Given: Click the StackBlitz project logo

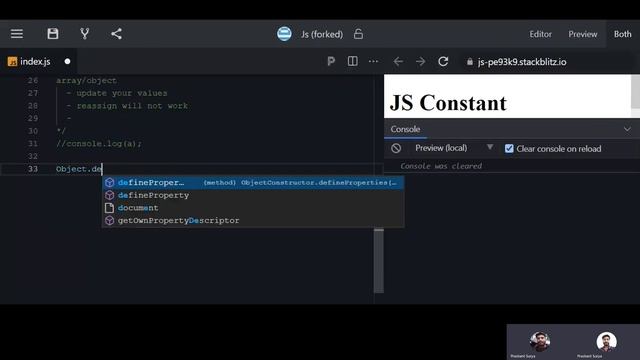Looking at the screenshot, I should pyautogui.click(x=284, y=34).
